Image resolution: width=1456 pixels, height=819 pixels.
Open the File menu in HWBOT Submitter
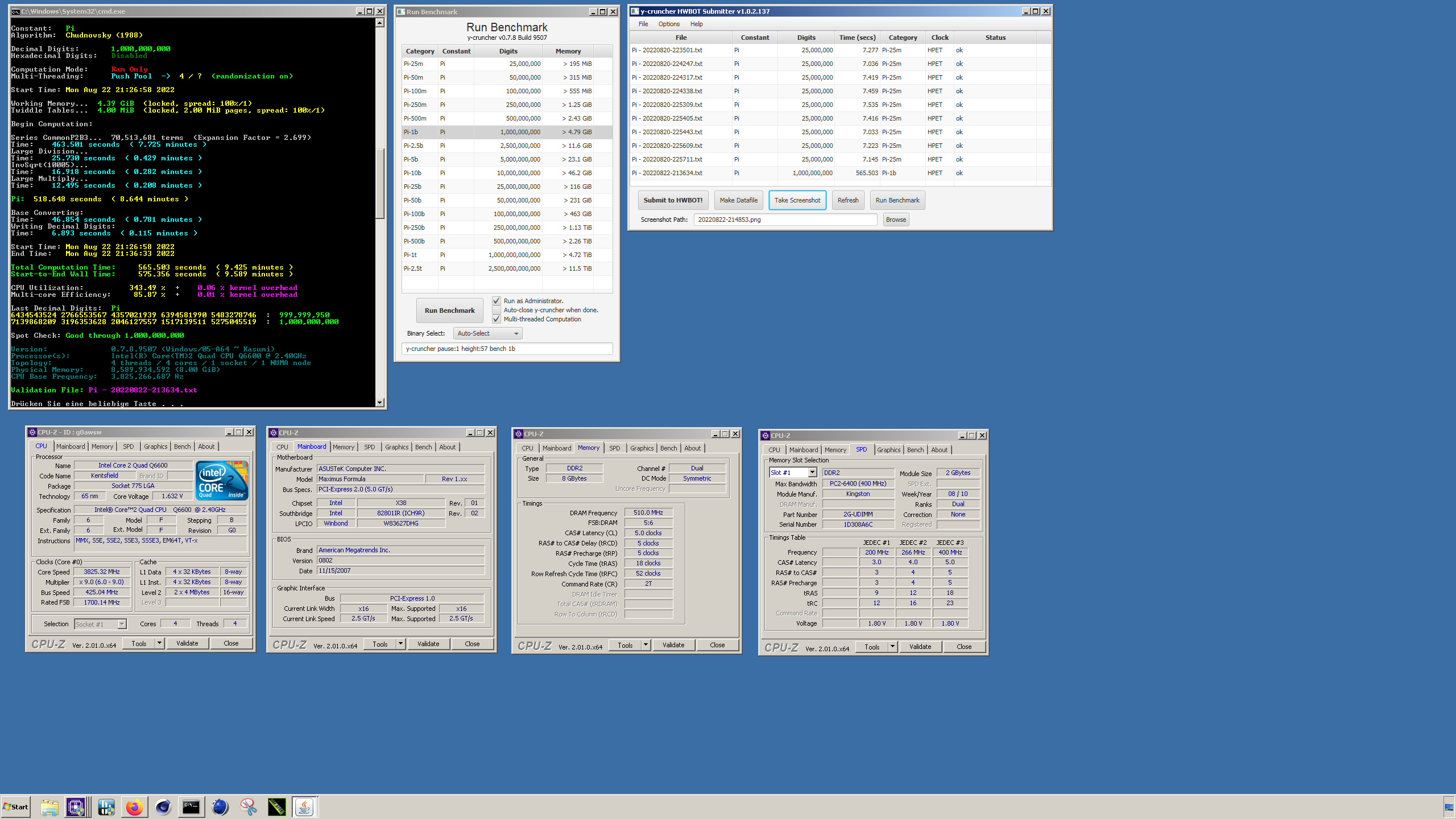pyautogui.click(x=643, y=24)
